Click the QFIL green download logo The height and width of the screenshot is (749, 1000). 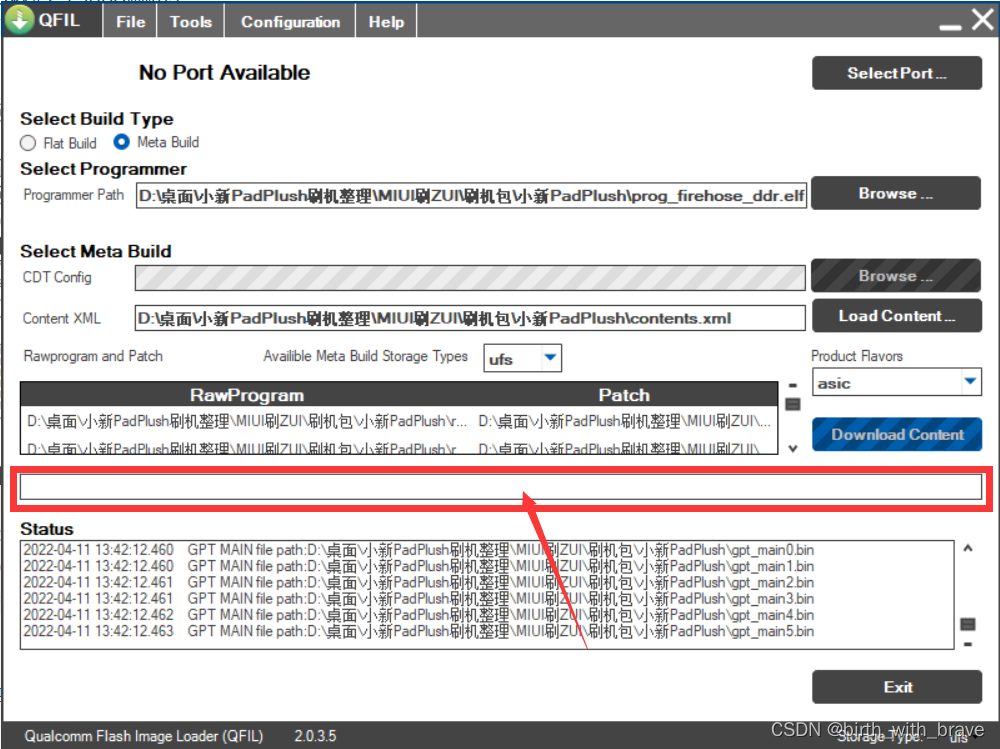coord(19,20)
